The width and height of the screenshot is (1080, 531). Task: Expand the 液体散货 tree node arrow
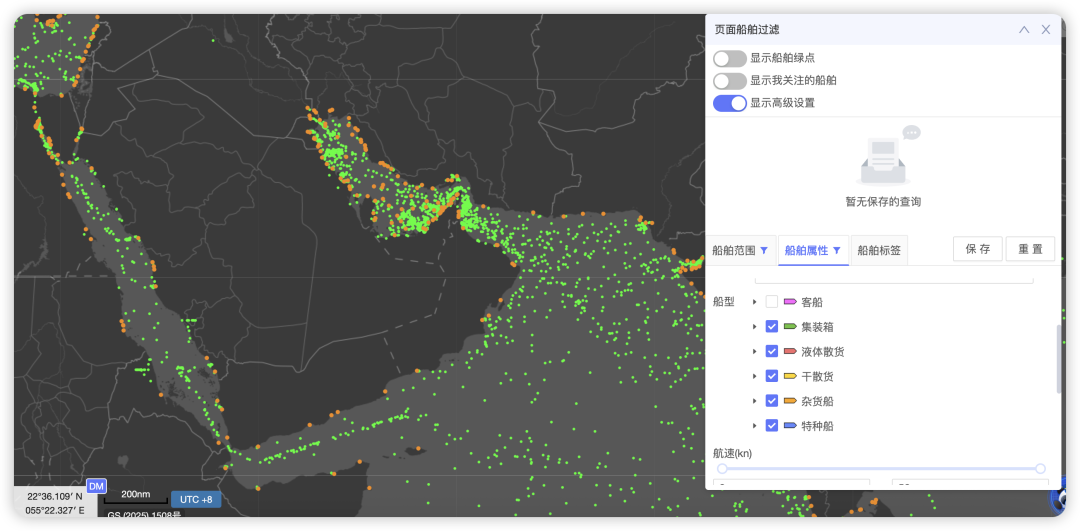pos(755,351)
